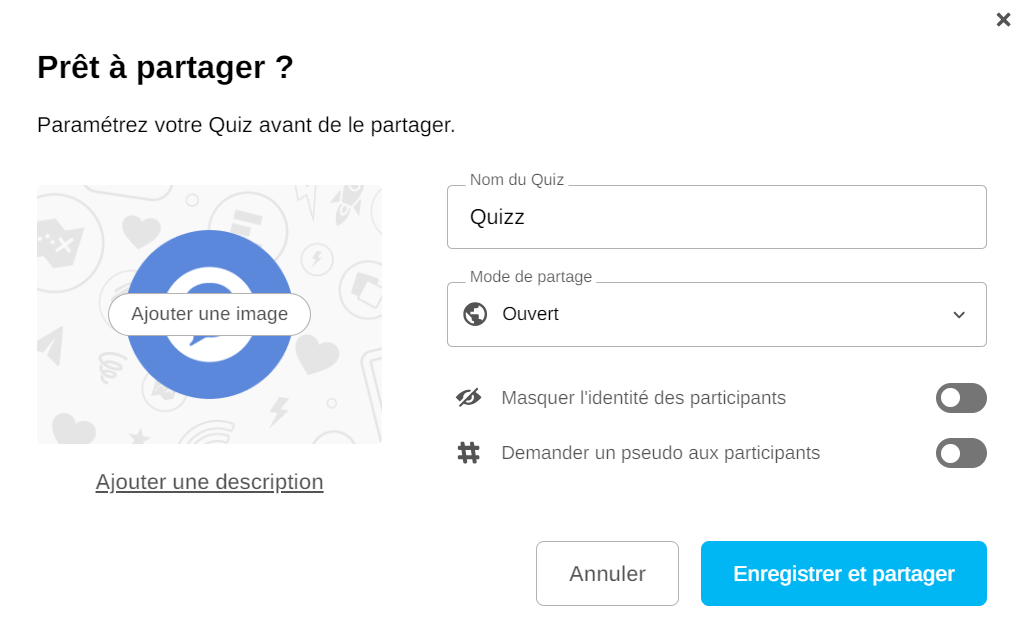The height and width of the screenshot is (637, 1021).
Task: Click the globe icon in sharing mode
Action: (x=475, y=314)
